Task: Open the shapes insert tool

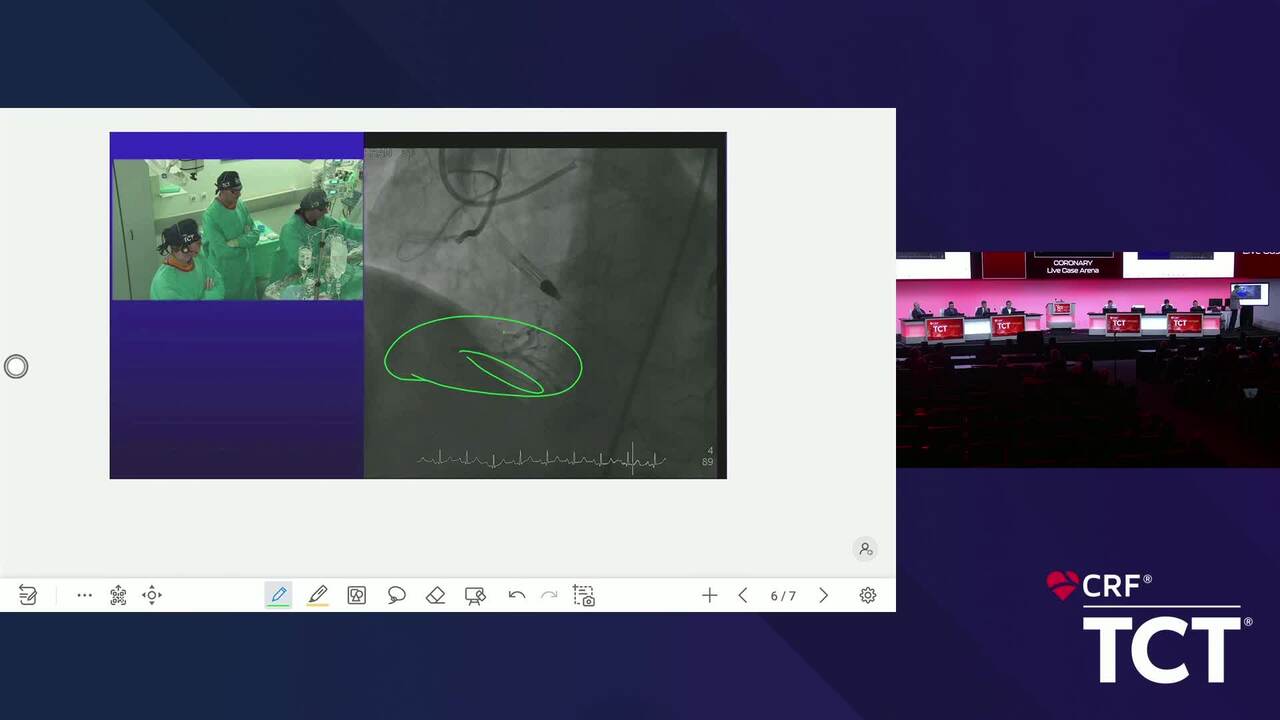Action: (356, 595)
